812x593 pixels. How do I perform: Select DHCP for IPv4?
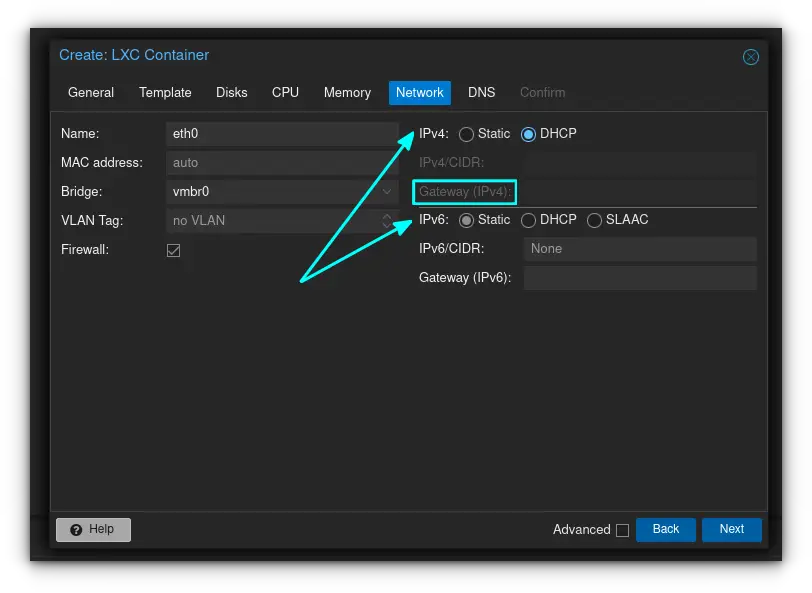[x=528, y=134]
